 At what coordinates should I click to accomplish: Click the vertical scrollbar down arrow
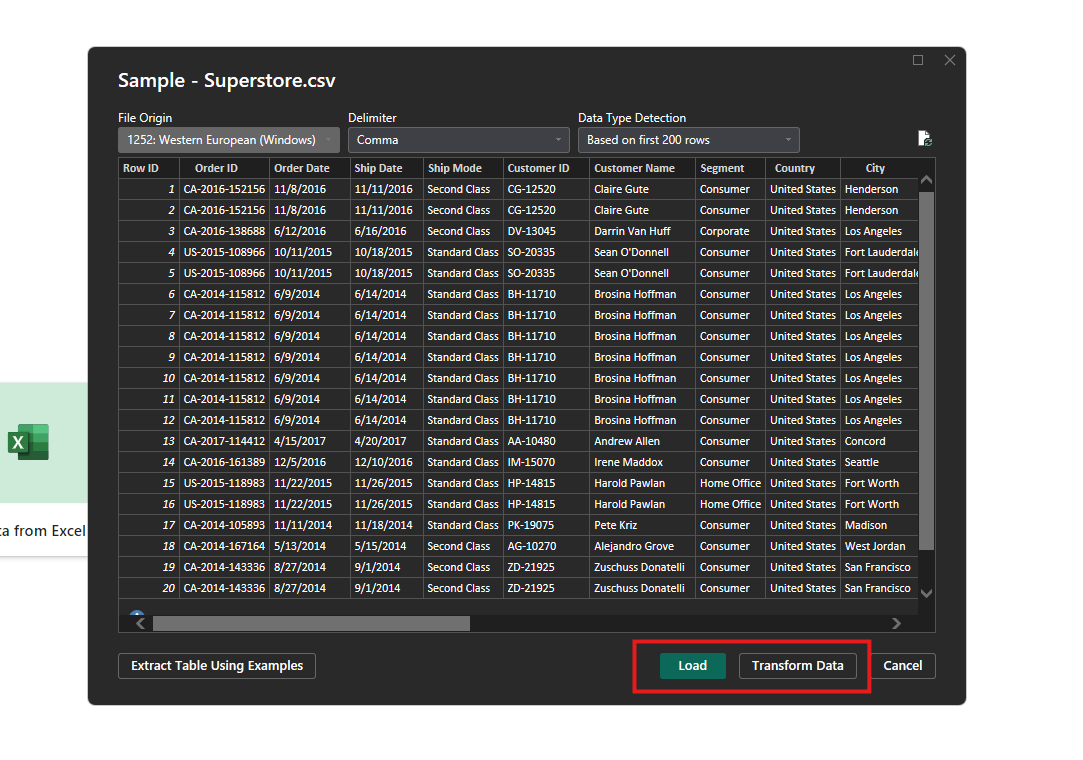coord(926,593)
